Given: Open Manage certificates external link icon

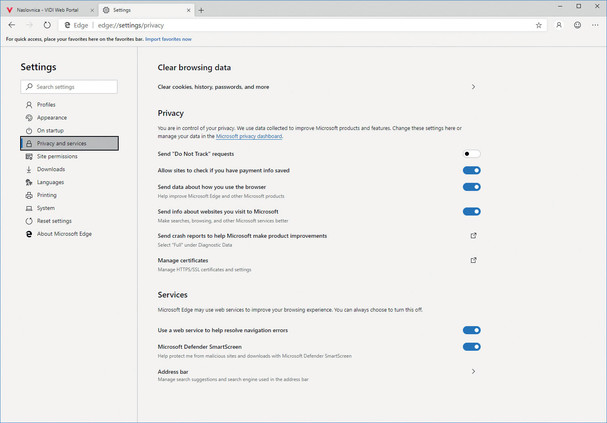Looking at the screenshot, I should 473,260.
